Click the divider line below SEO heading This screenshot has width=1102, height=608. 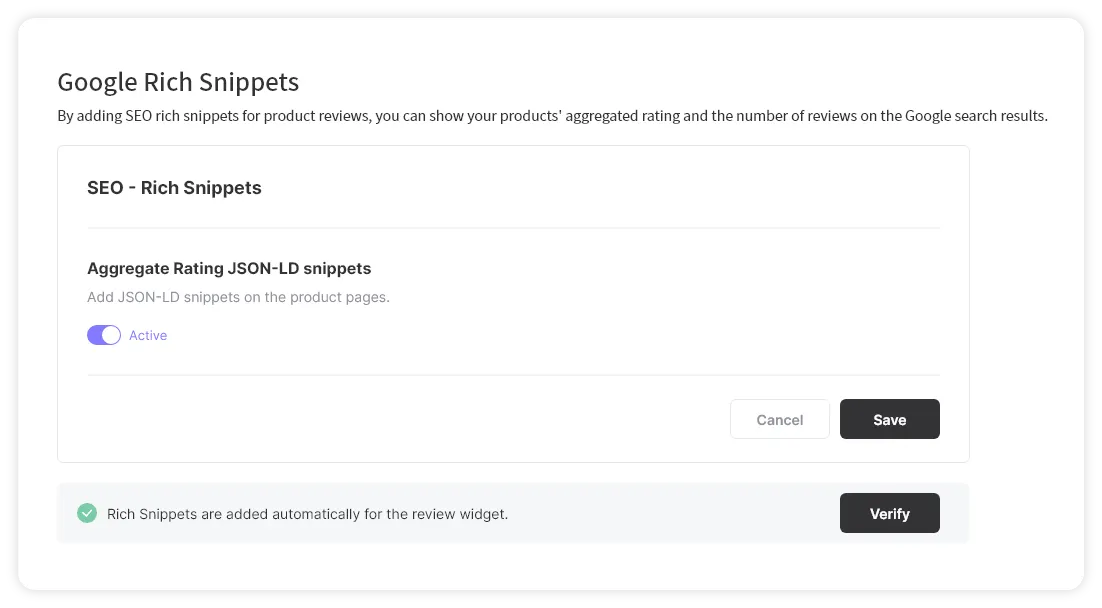[513, 228]
